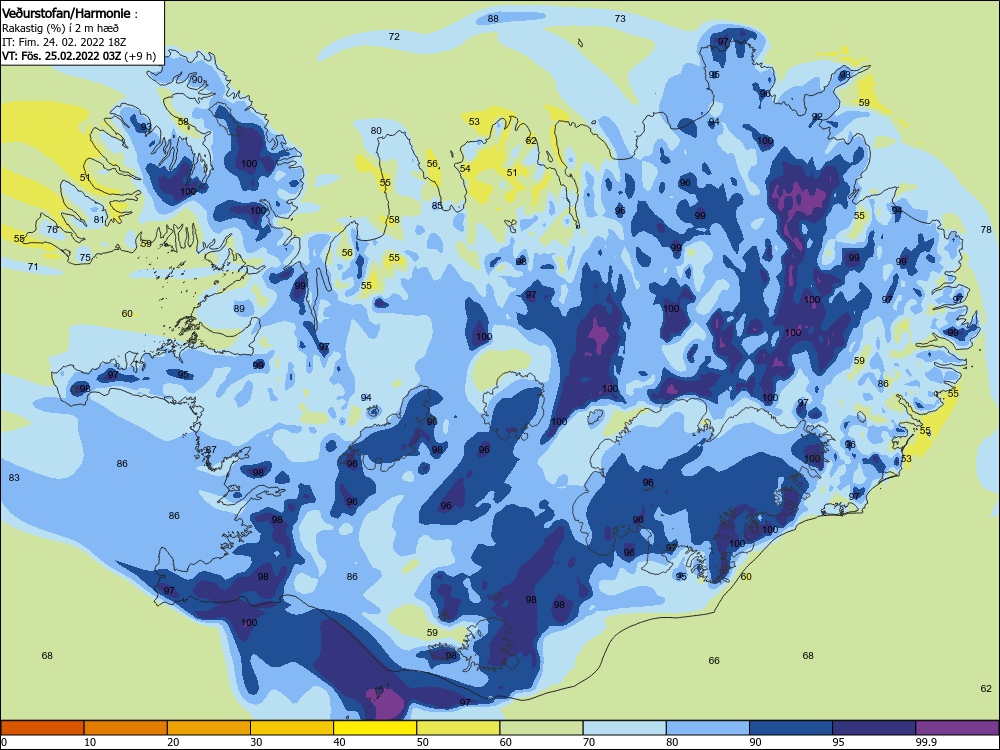Image resolution: width=1000 pixels, height=750 pixels.
Task: Click the indigo 95–99.9 legend swatch
Action: (x=874, y=728)
